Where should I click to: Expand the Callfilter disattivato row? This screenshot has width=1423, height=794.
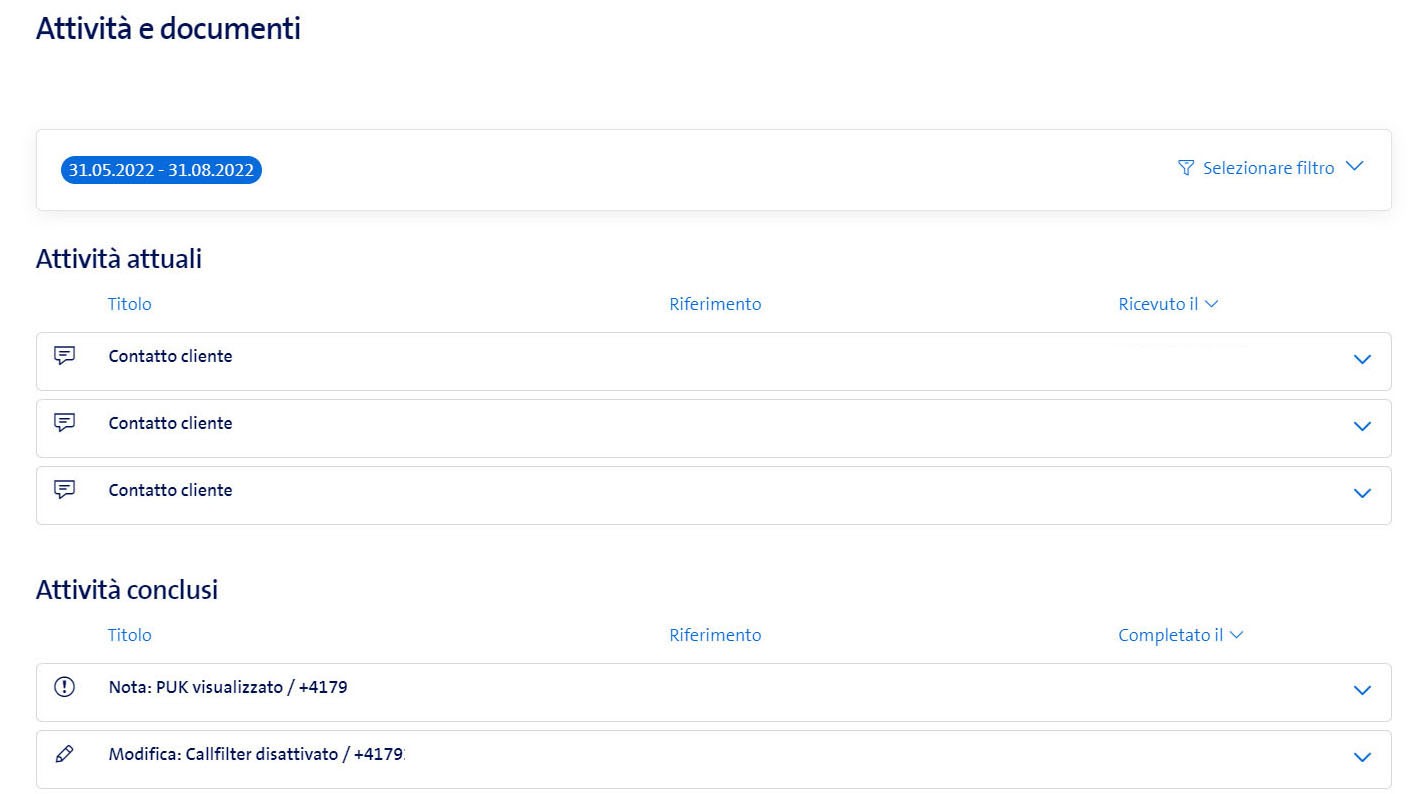pos(1361,757)
